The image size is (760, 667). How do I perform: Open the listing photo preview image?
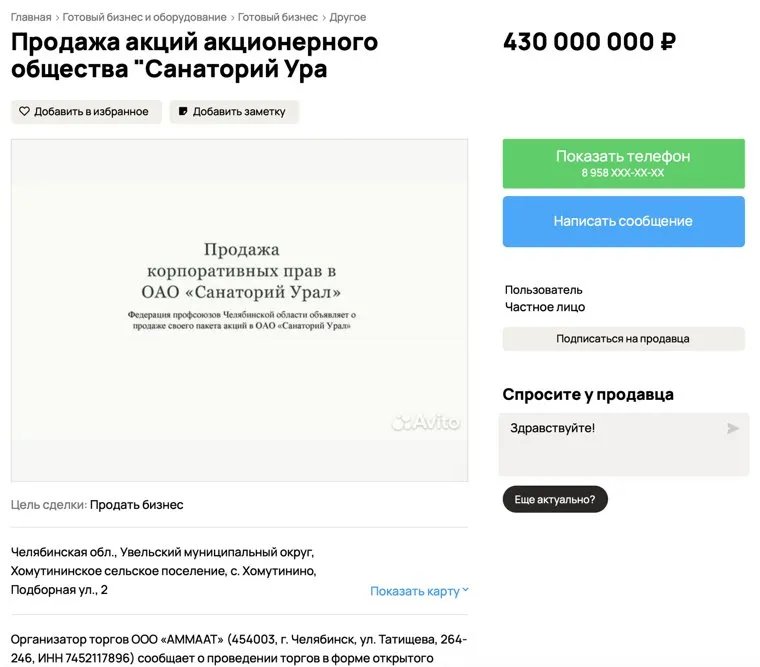click(239, 310)
